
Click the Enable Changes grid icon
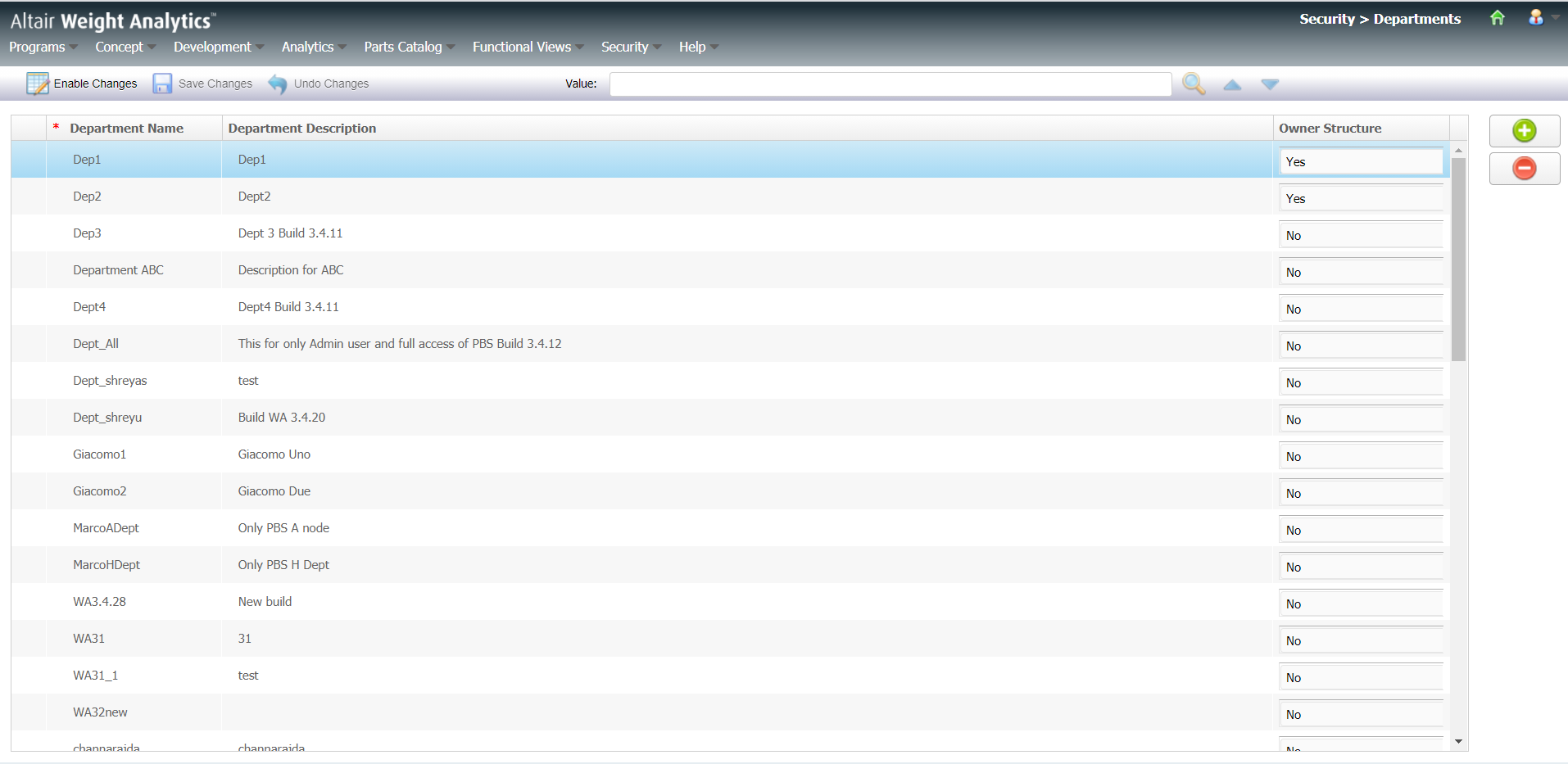pyautogui.click(x=38, y=84)
